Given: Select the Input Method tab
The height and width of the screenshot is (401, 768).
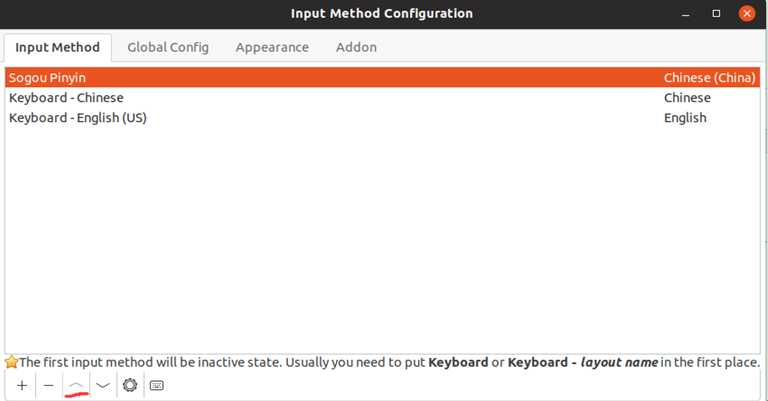Looking at the screenshot, I should click(57, 47).
